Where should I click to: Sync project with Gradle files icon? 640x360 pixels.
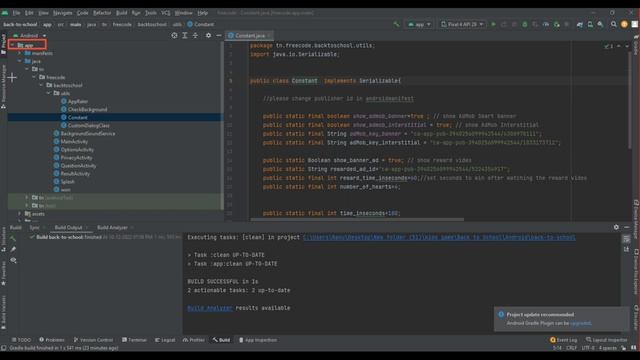pyautogui.click(x=580, y=24)
